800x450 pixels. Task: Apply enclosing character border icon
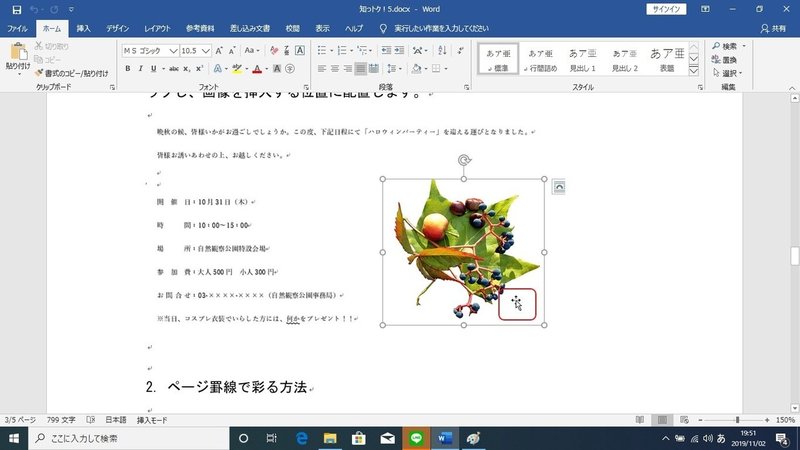[x=300, y=51]
